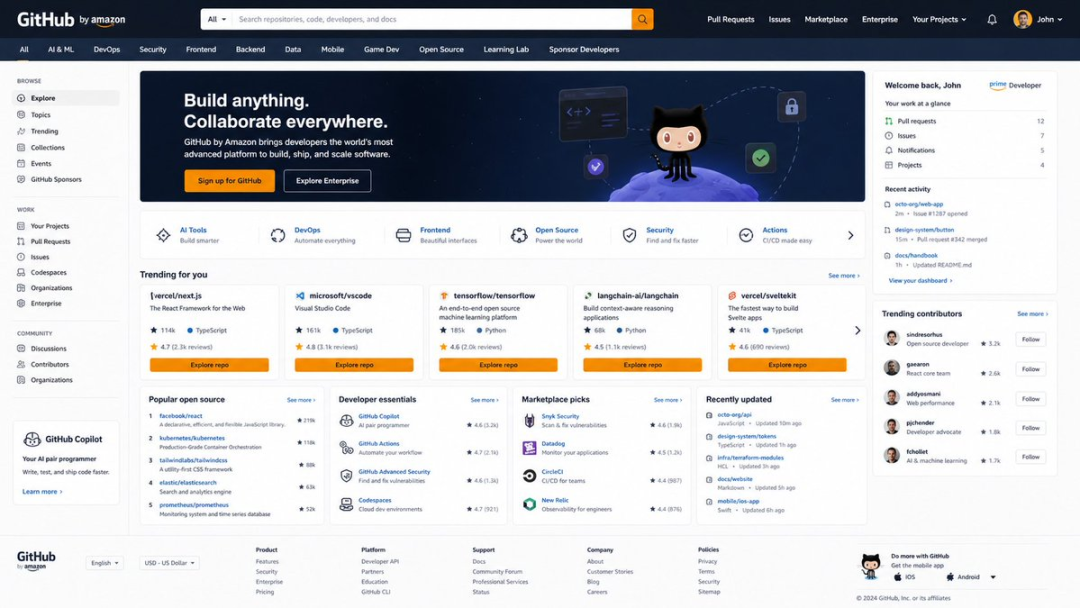
Task: Open the notifications bell icon
Action: tap(992, 19)
